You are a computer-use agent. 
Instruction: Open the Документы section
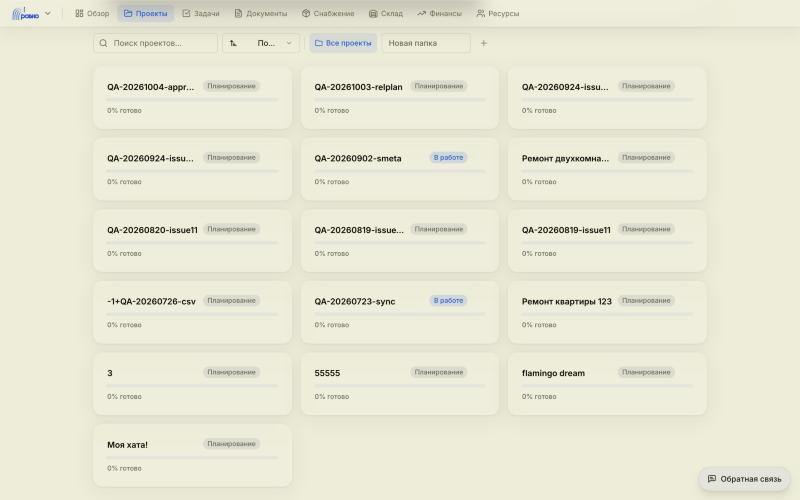click(x=261, y=14)
